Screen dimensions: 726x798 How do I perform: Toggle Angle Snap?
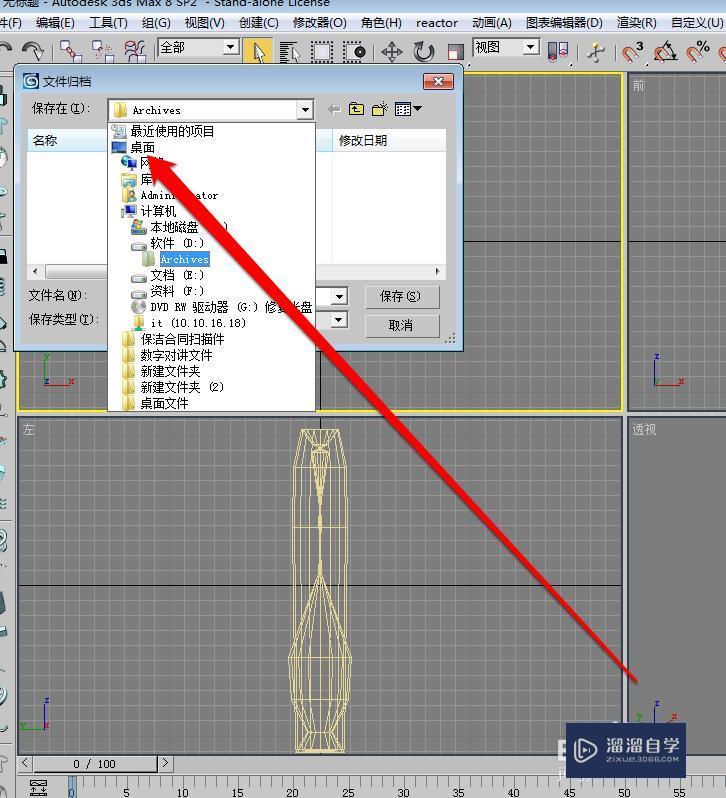665,51
